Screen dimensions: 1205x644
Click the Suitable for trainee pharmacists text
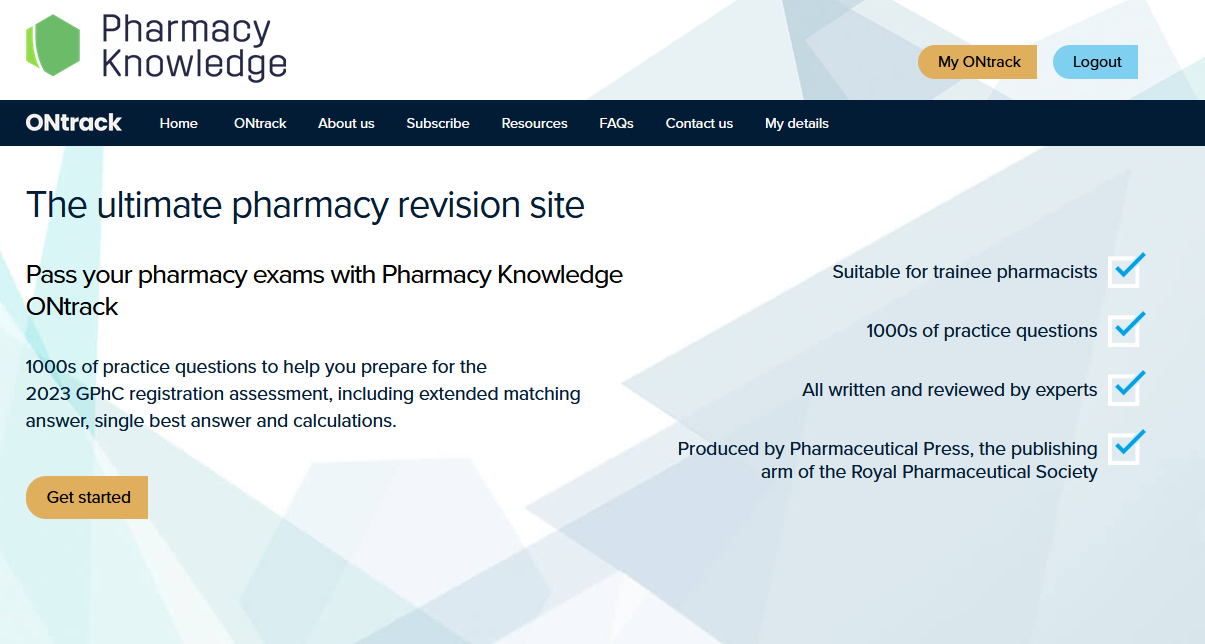click(x=964, y=272)
